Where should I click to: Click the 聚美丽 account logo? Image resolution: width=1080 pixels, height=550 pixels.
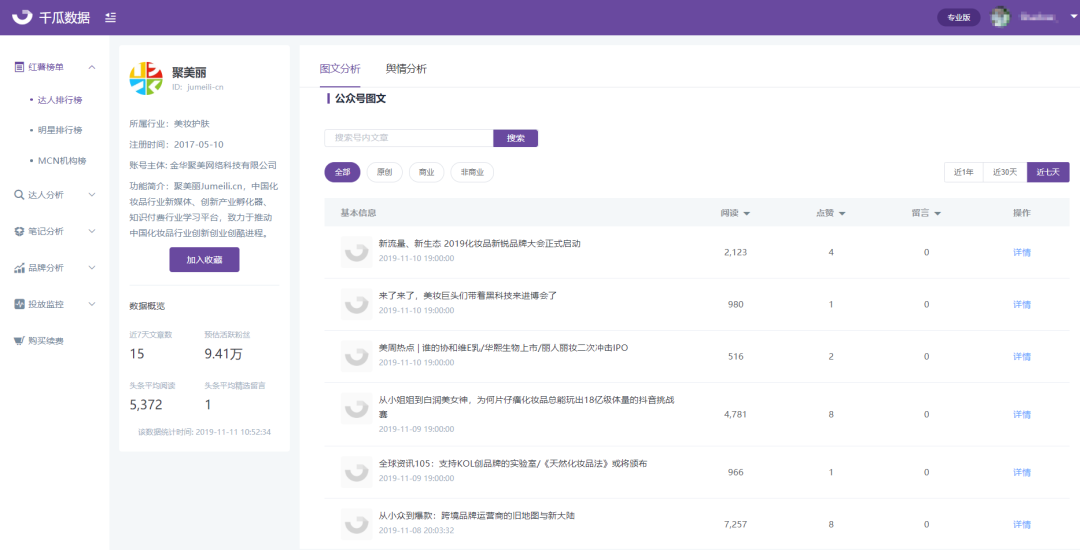click(x=146, y=78)
